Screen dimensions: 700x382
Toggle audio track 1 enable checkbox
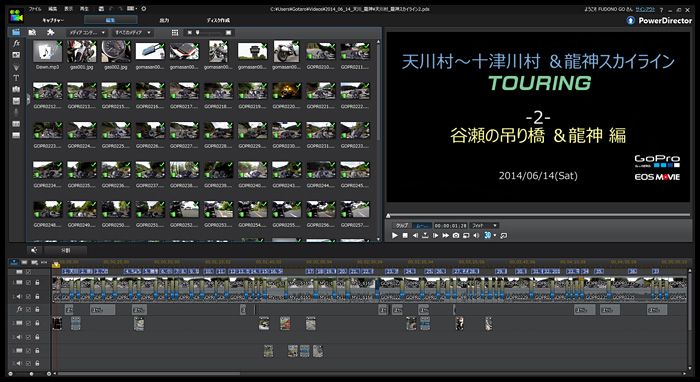coord(29,296)
